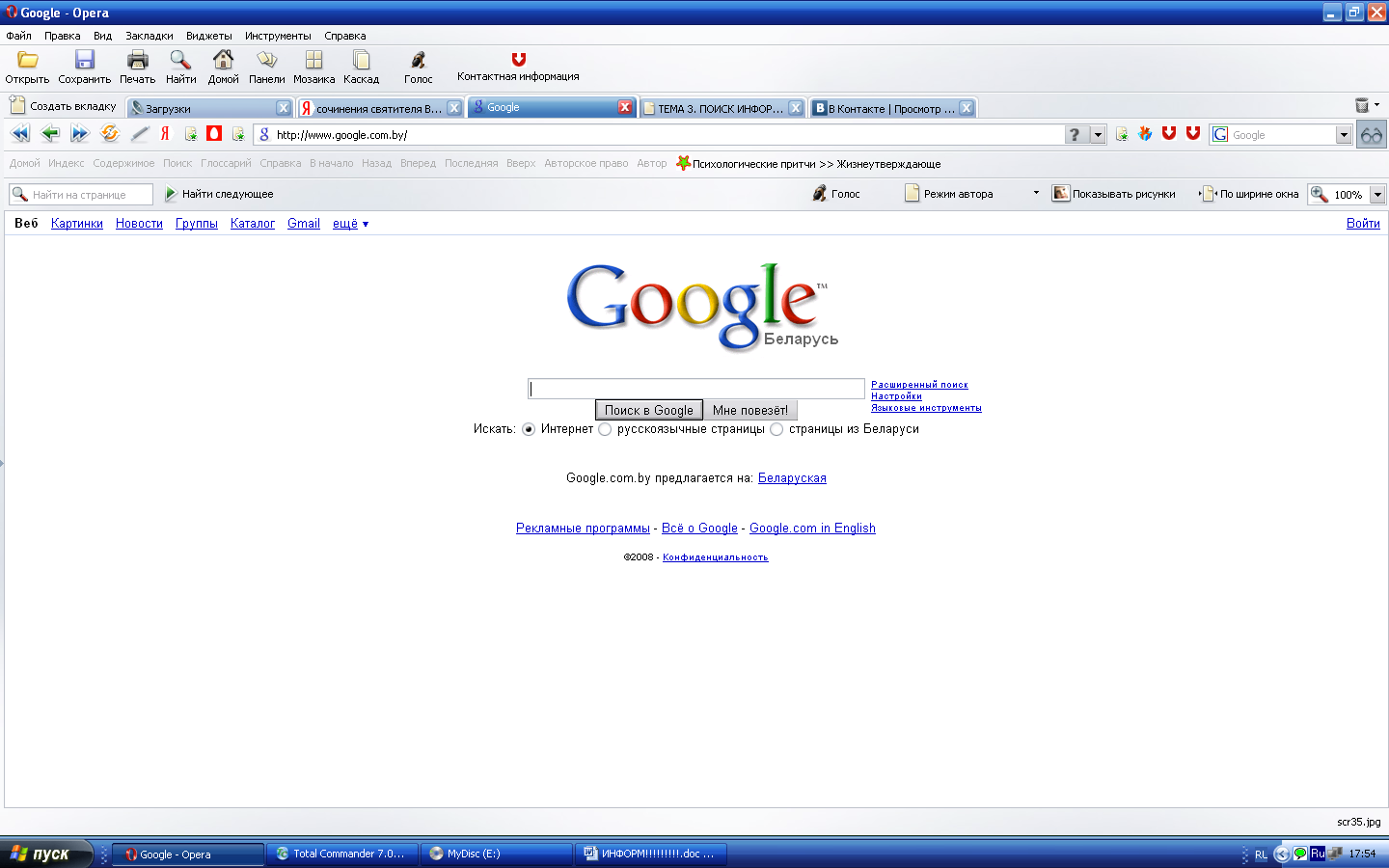This screenshot has width=1389, height=868.
Task: Click the fast forward double-arrow icon
Action: click(79, 134)
